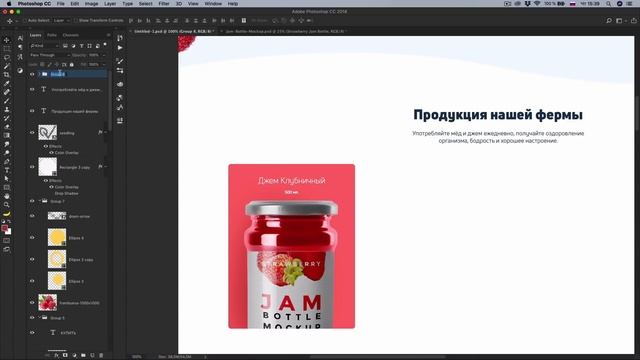Toggle Quick Mask mode icon
The width and height of the screenshot is (640, 360).
pyautogui.click(x=7, y=240)
